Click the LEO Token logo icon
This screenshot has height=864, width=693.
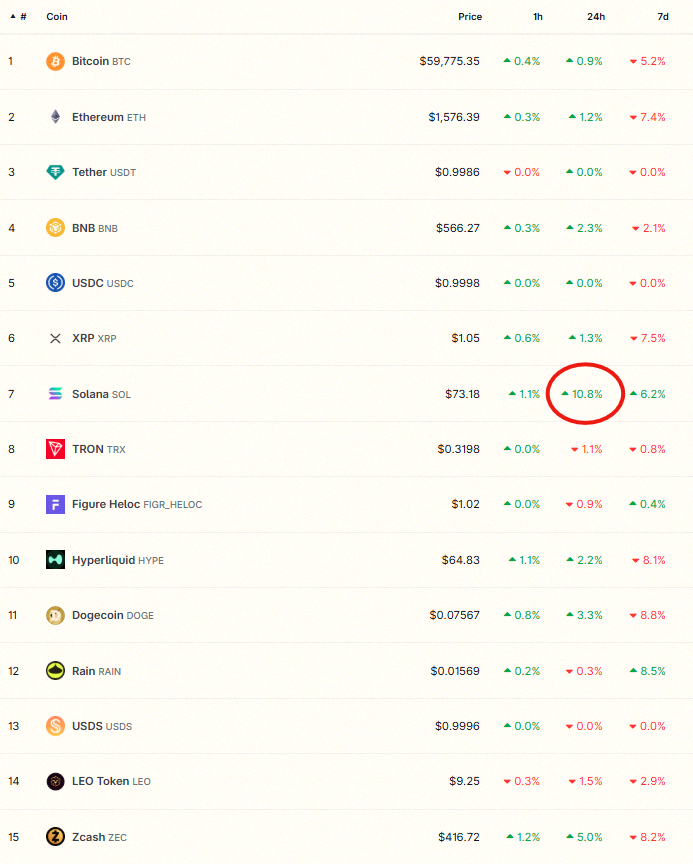55,781
